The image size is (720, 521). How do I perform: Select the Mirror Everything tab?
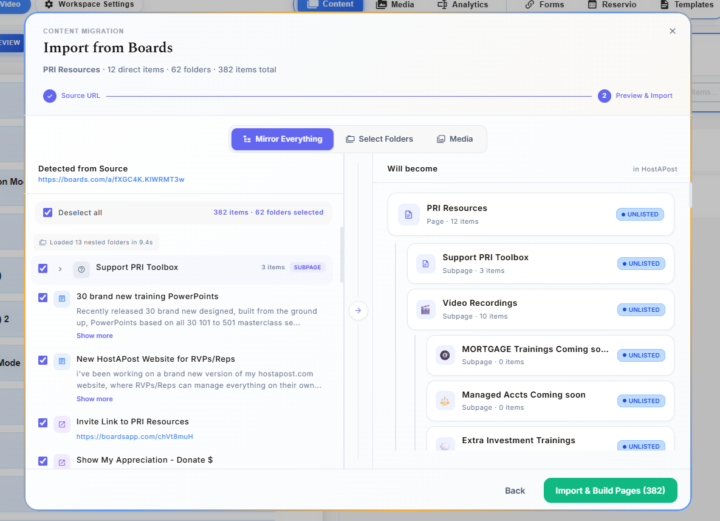coord(282,139)
